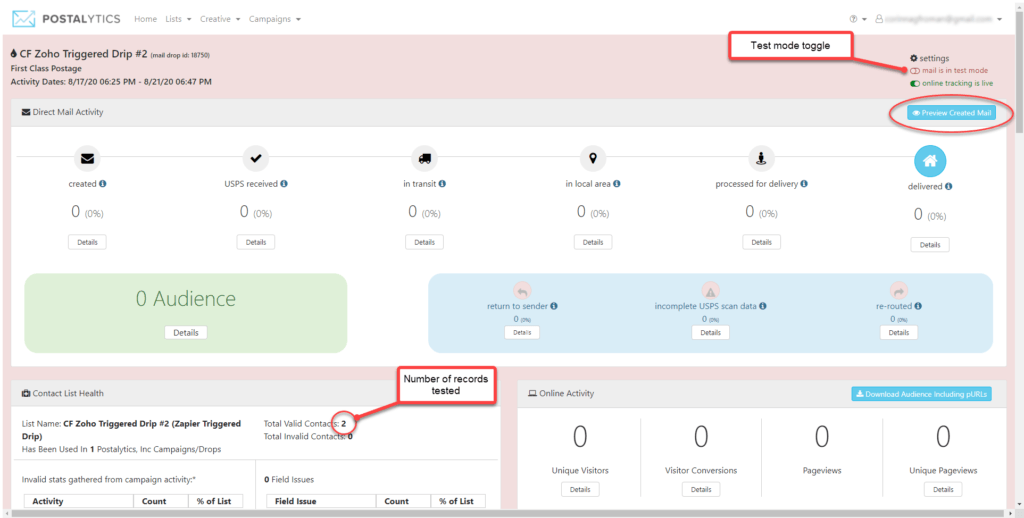The height and width of the screenshot is (518, 1024).
Task: Click Preview Created Mail button
Action: click(952, 113)
